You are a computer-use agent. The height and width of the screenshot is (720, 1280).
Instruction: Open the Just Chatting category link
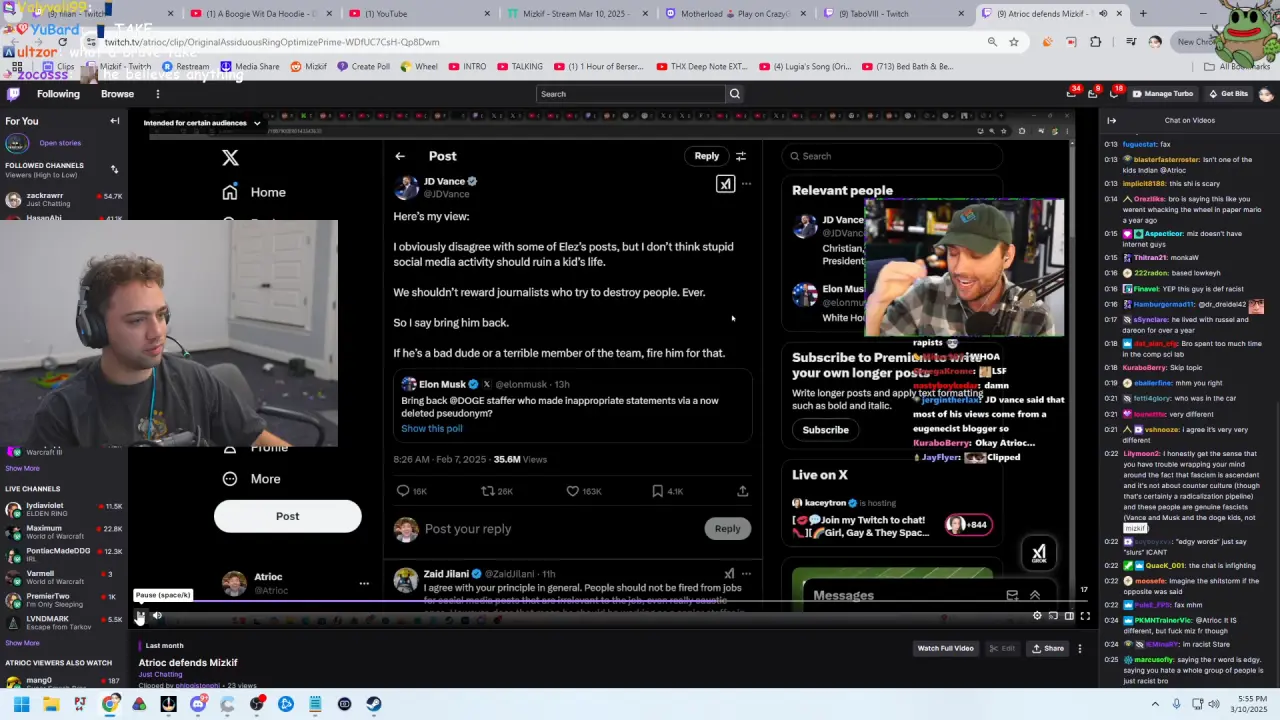click(160, 674)
